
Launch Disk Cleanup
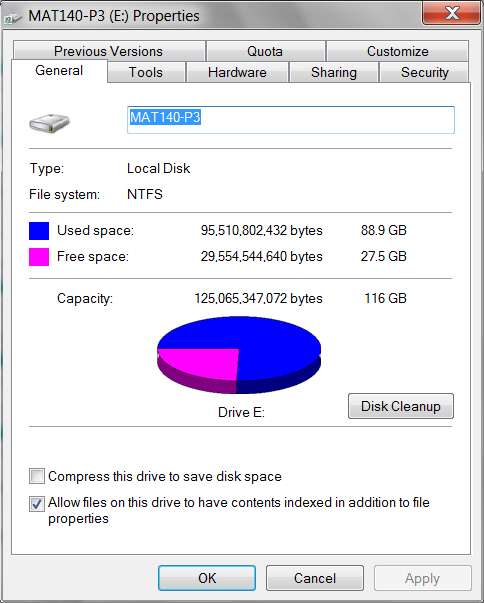(401, 406)
